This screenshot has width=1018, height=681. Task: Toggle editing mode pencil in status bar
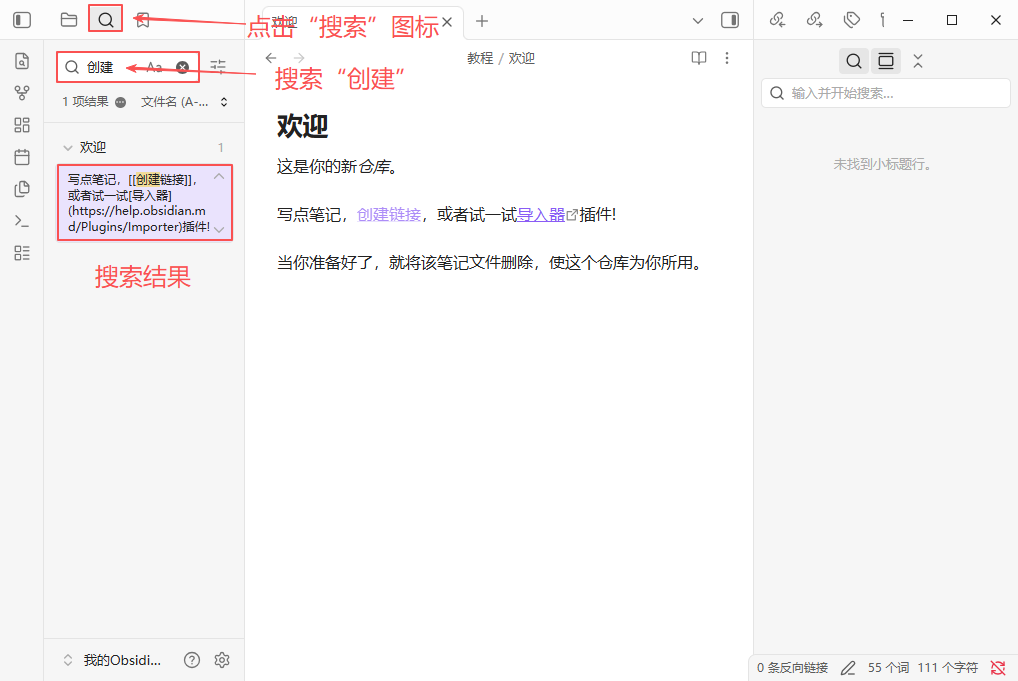(x=848, y=667)
